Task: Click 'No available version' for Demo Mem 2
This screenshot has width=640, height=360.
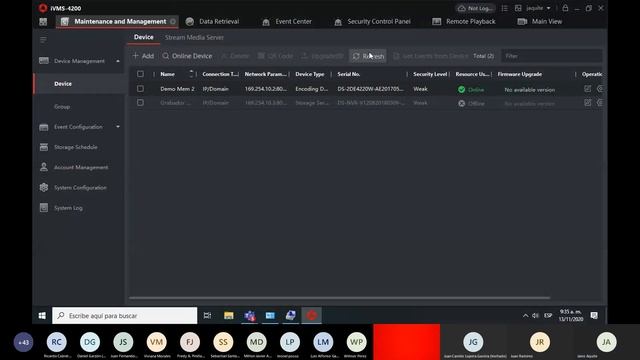Action: [x=529, y=90]
